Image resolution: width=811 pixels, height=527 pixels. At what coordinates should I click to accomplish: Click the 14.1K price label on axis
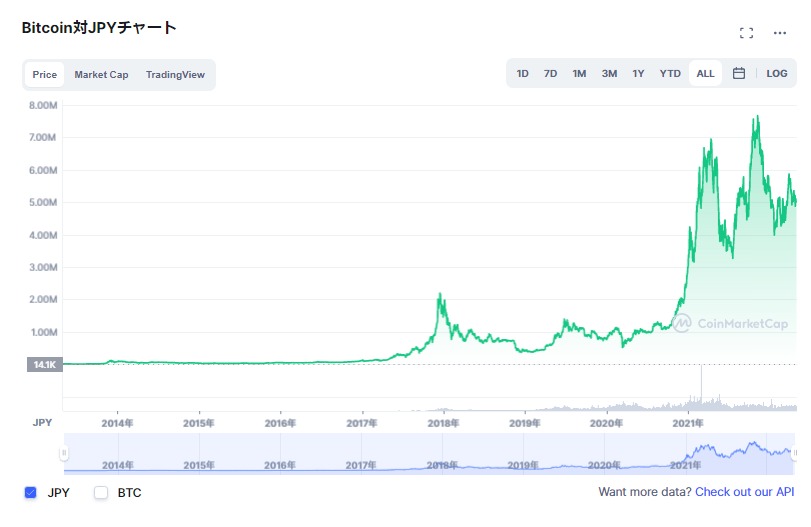[x=44, y=365]
